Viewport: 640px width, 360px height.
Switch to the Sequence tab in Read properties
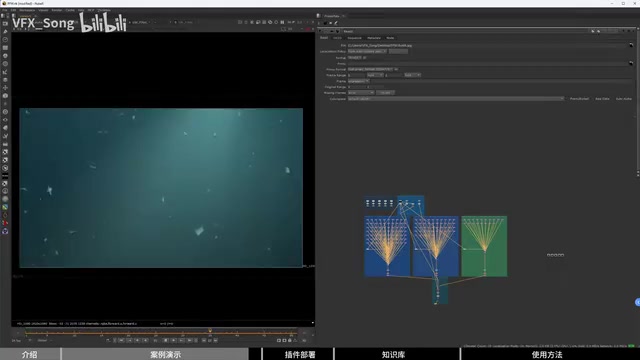(x=354, y=38)
